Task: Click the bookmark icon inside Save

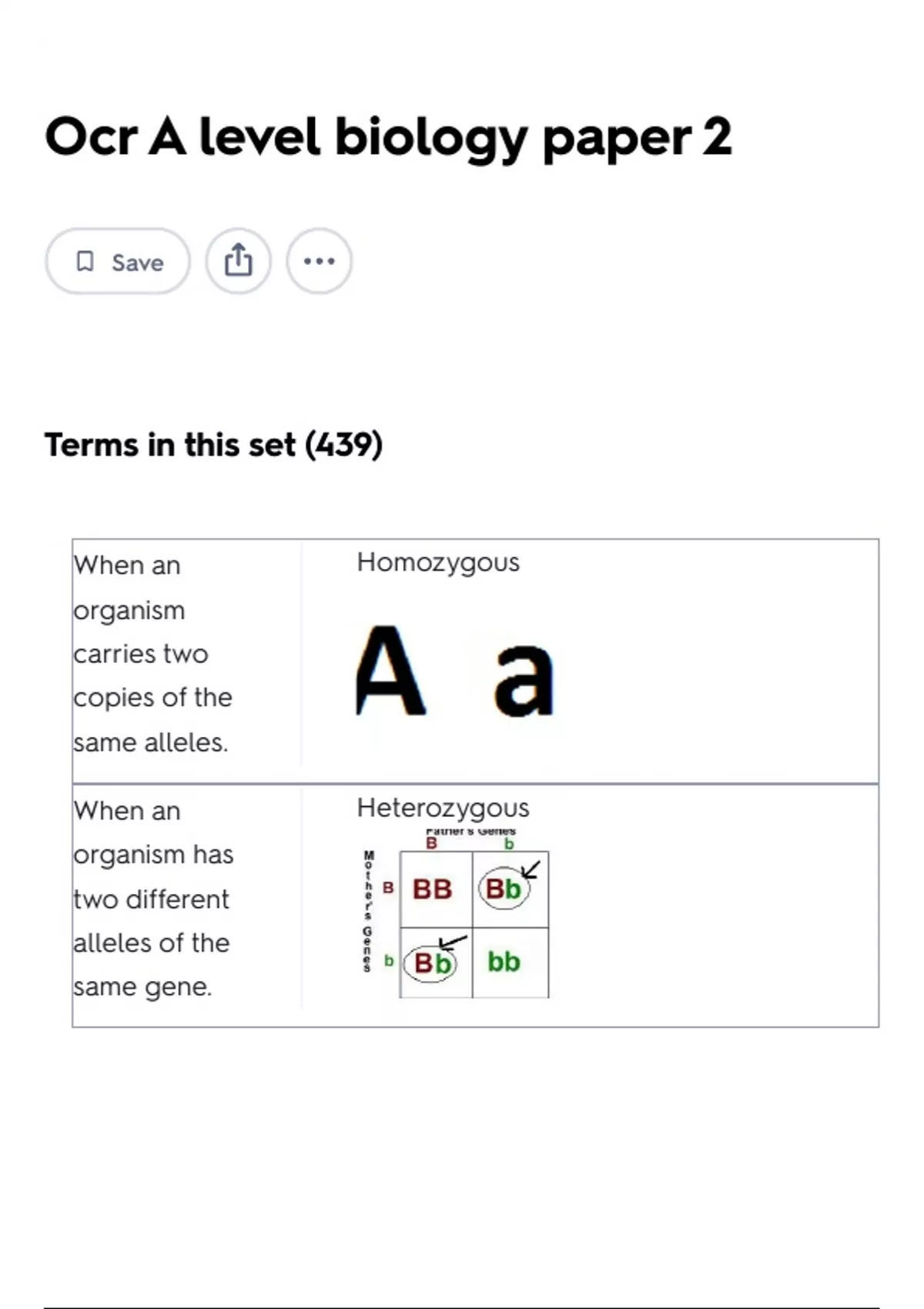Action: (85, 262)
